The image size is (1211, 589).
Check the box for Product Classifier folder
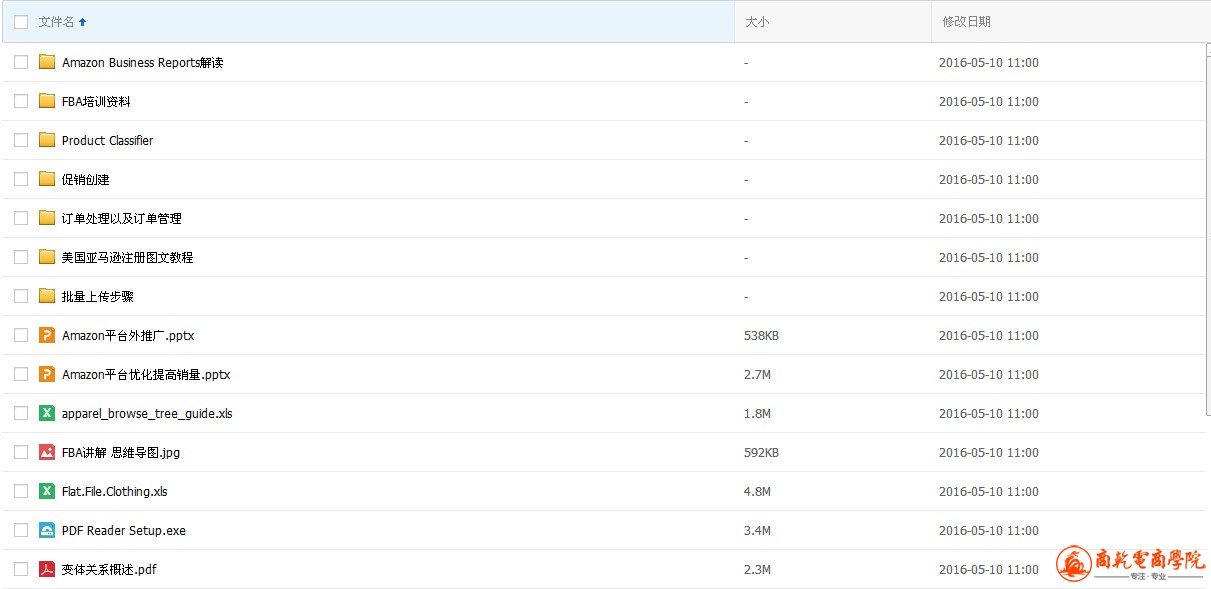pyautogui.click(x=21, y=140)
